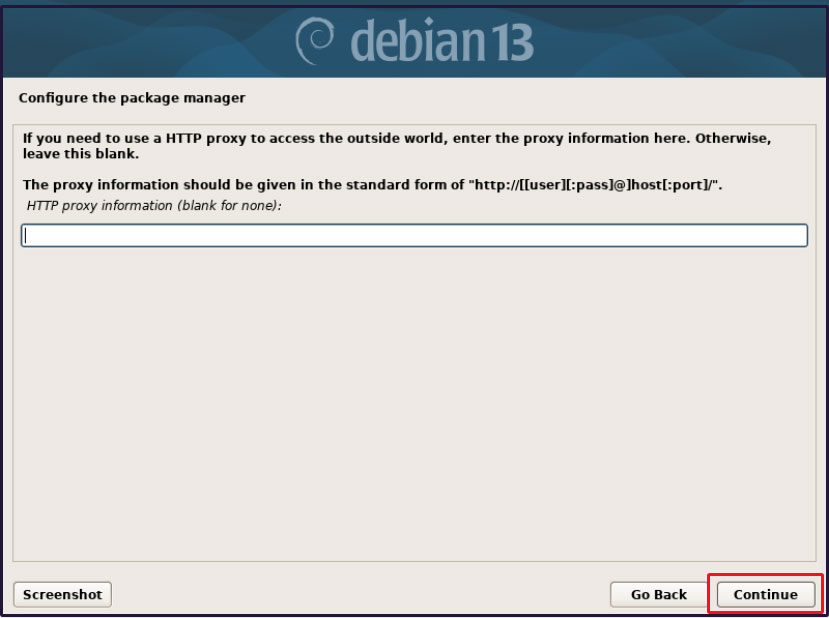
Task: Click the word "Otherwise" in the description
Action: click(x=733, y=139)
